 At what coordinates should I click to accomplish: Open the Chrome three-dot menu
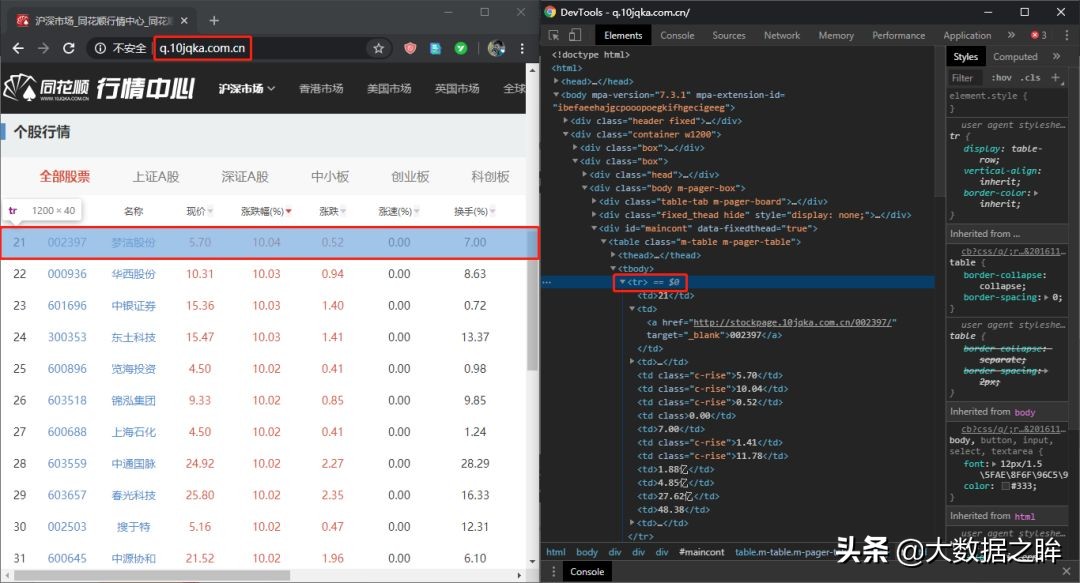pyautogui.click(x=522, y=48)
